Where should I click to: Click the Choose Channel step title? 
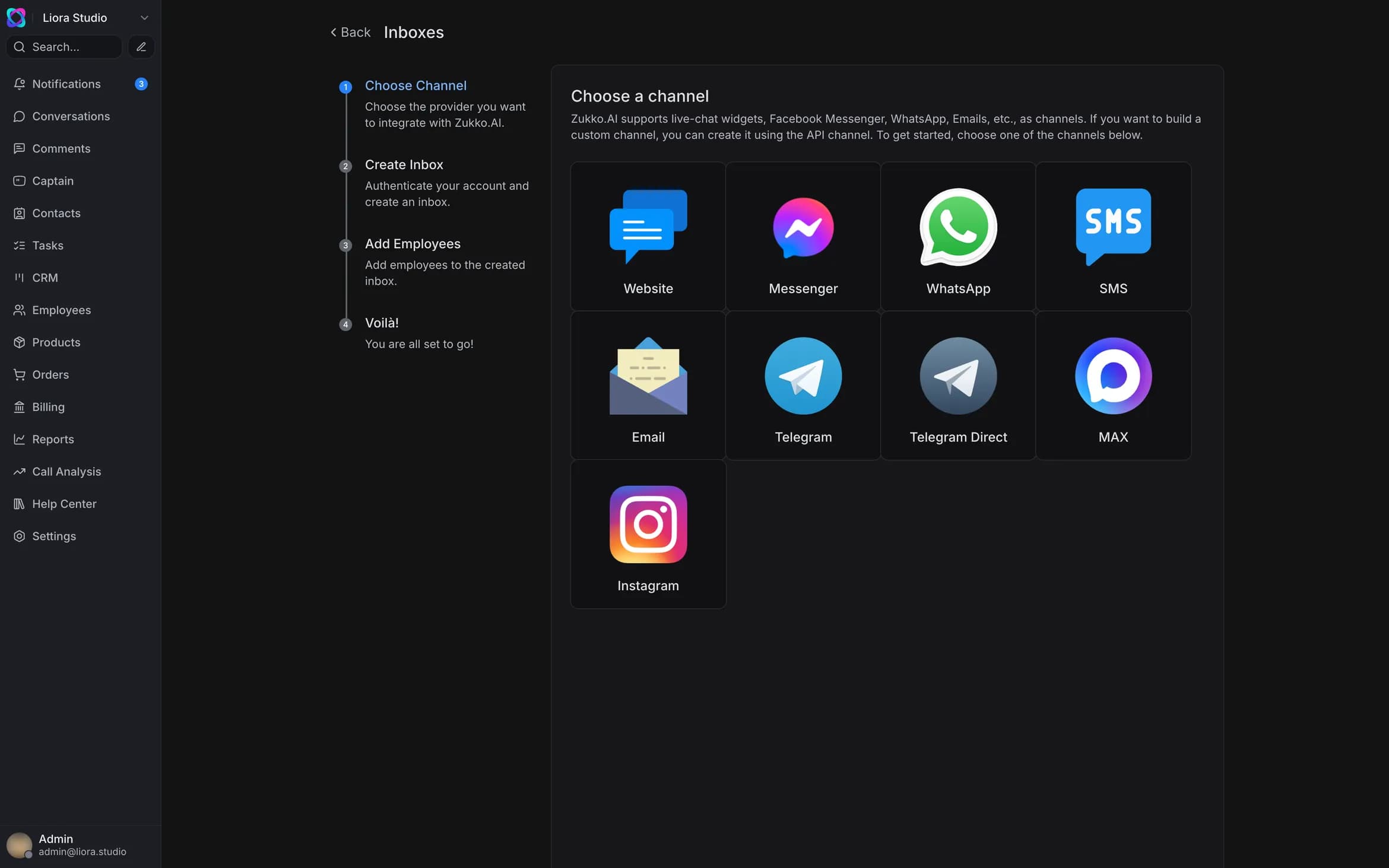pos(416,85)
